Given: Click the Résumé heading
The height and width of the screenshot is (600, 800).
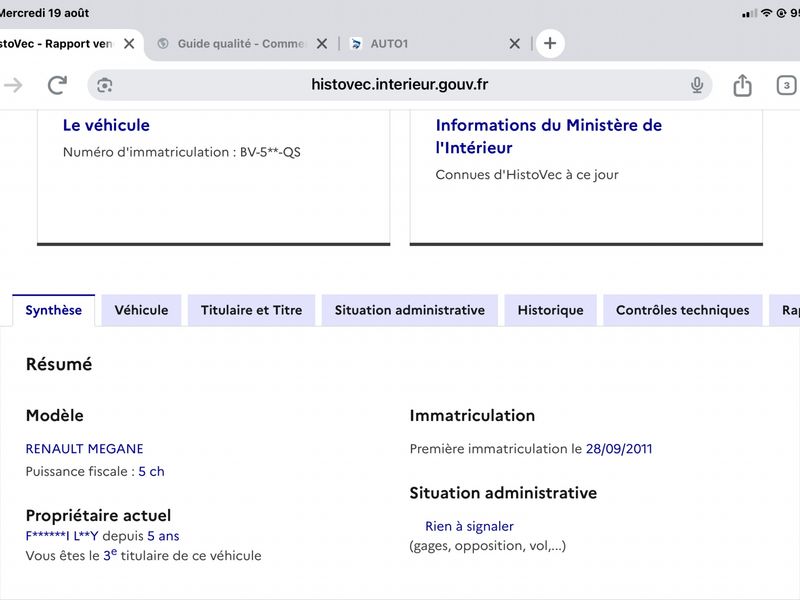Looking at the screenshot, I should pos(59,364).
